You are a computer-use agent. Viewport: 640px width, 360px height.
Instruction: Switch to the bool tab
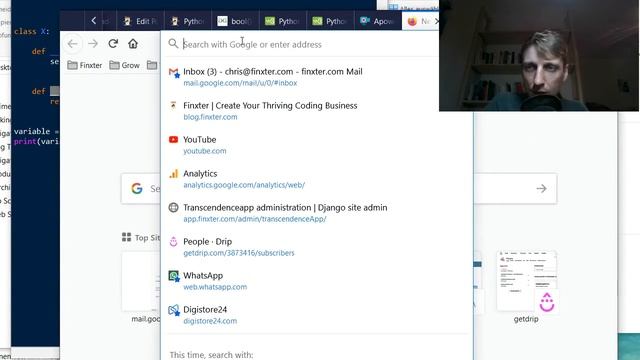[x=235, y=21]
